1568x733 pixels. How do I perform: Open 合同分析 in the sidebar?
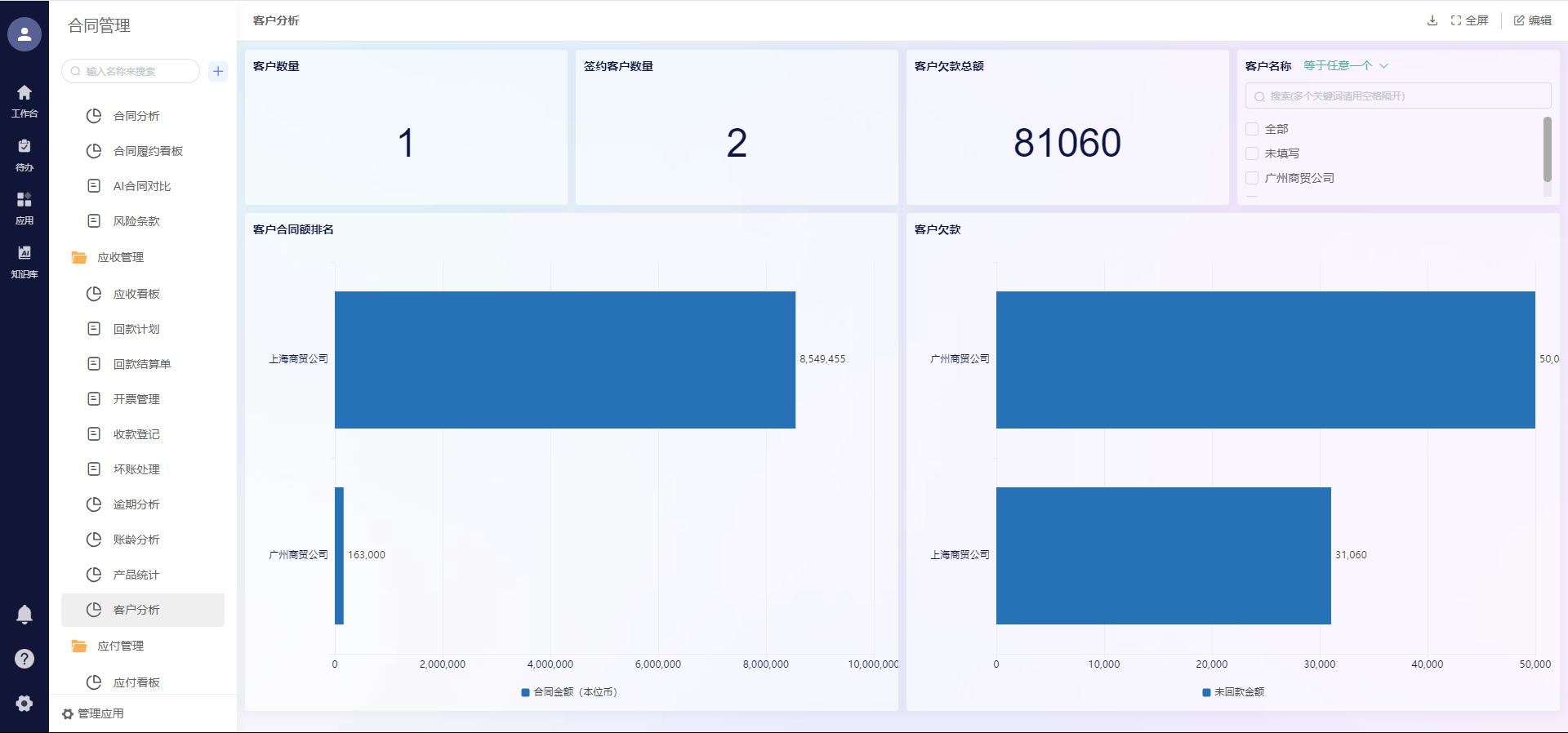coord(136,116)
